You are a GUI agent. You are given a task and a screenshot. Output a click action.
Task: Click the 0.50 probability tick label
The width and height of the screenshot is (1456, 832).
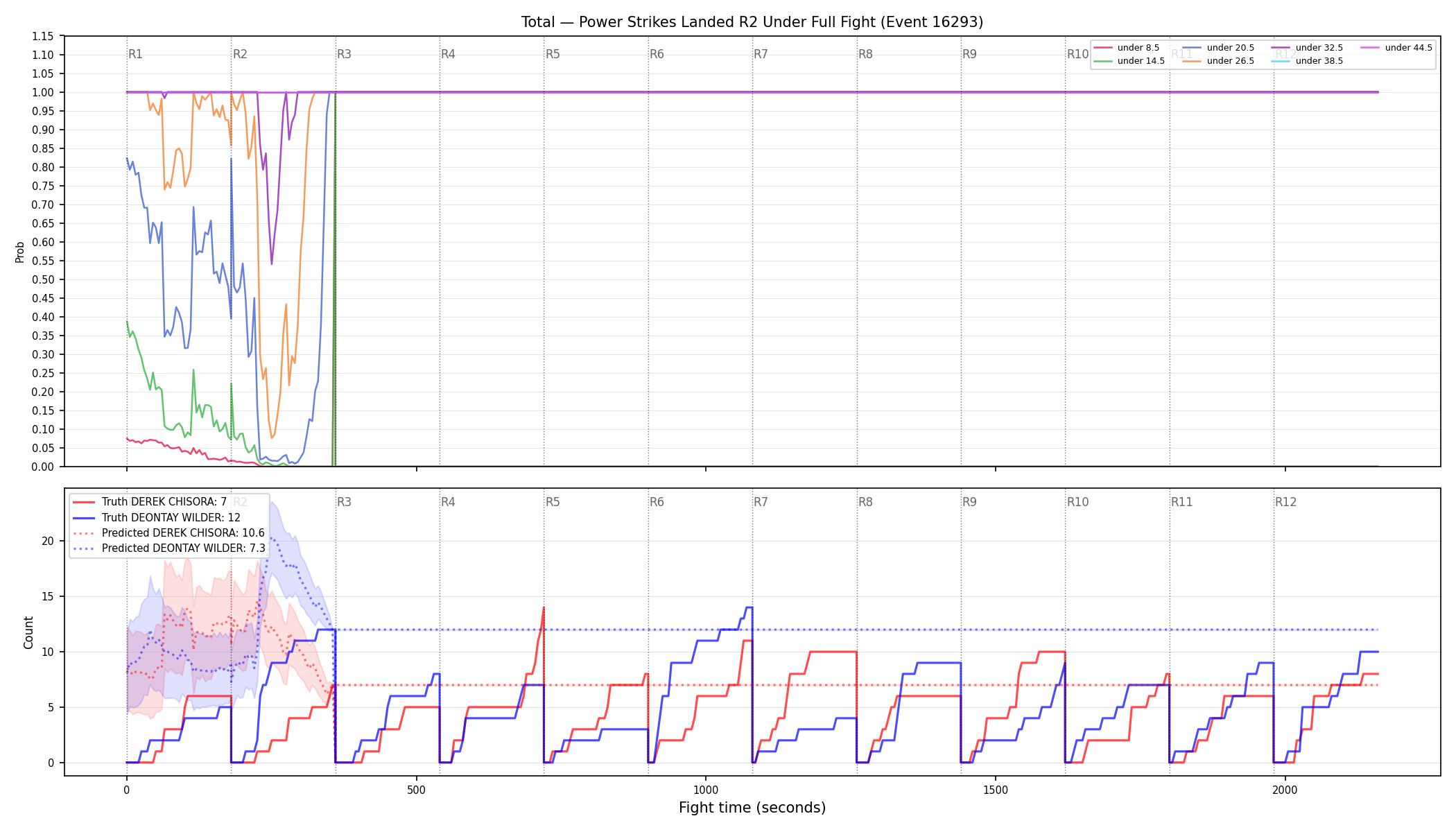[42, 280]
